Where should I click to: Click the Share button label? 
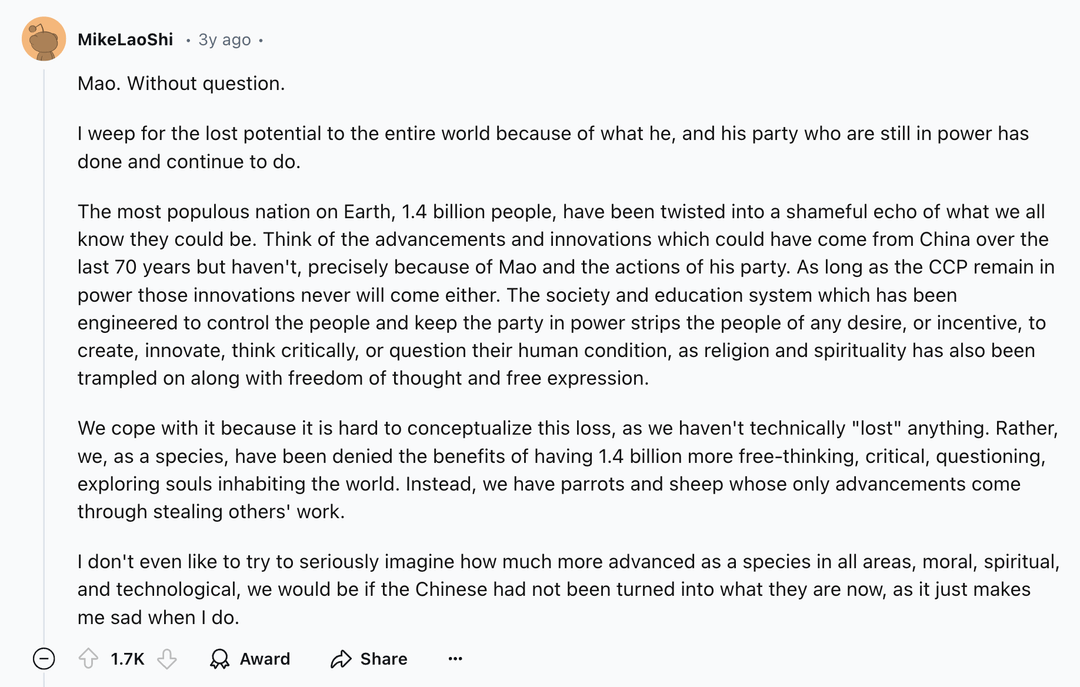384,659
